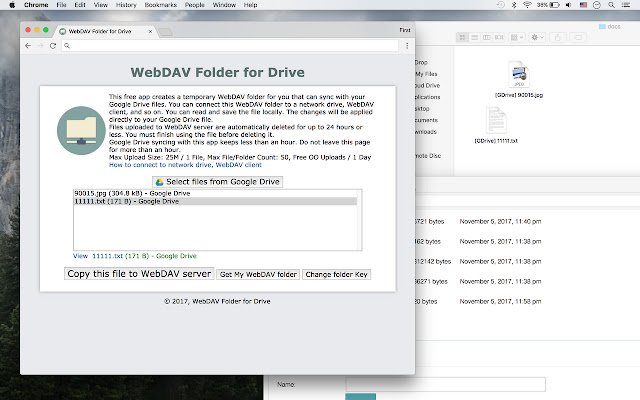Screen dimensions: 640x400
Task: Switch Finder to column view
Action: click(x=487, y=37)
